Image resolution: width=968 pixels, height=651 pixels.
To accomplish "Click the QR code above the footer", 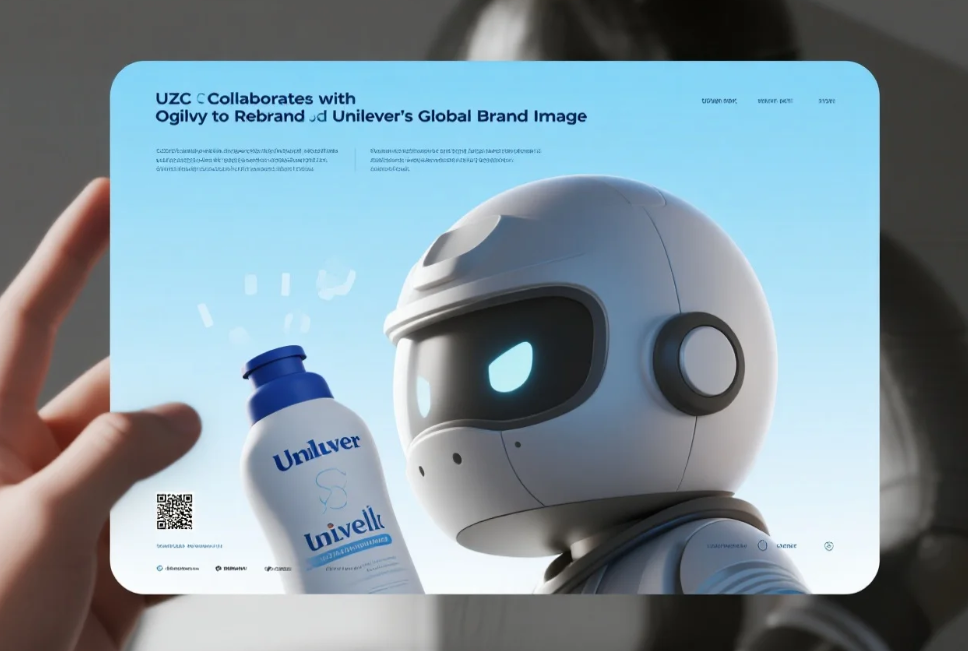I will [174, 511].
